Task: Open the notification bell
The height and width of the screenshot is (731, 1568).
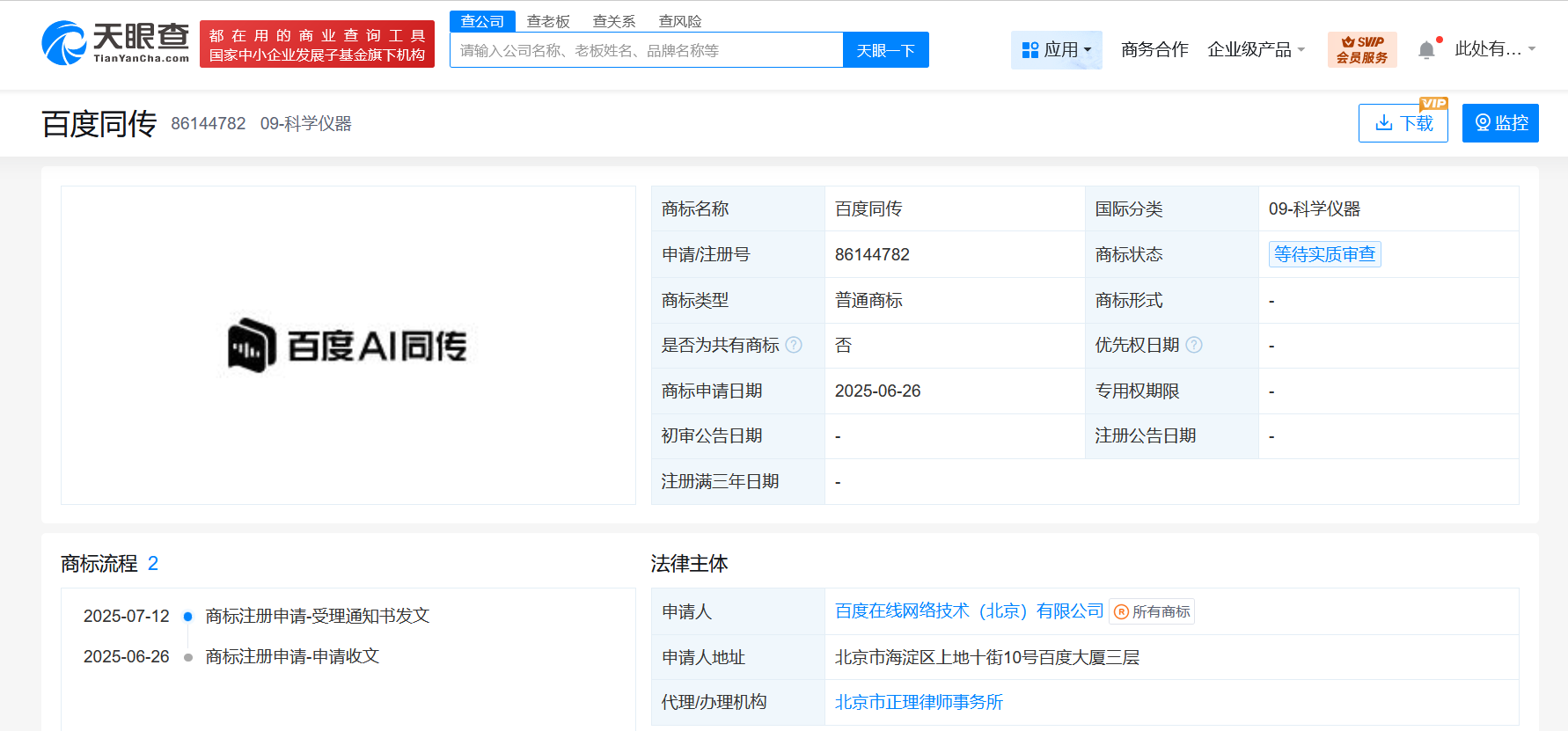Action: click(x=1426, y=50)
